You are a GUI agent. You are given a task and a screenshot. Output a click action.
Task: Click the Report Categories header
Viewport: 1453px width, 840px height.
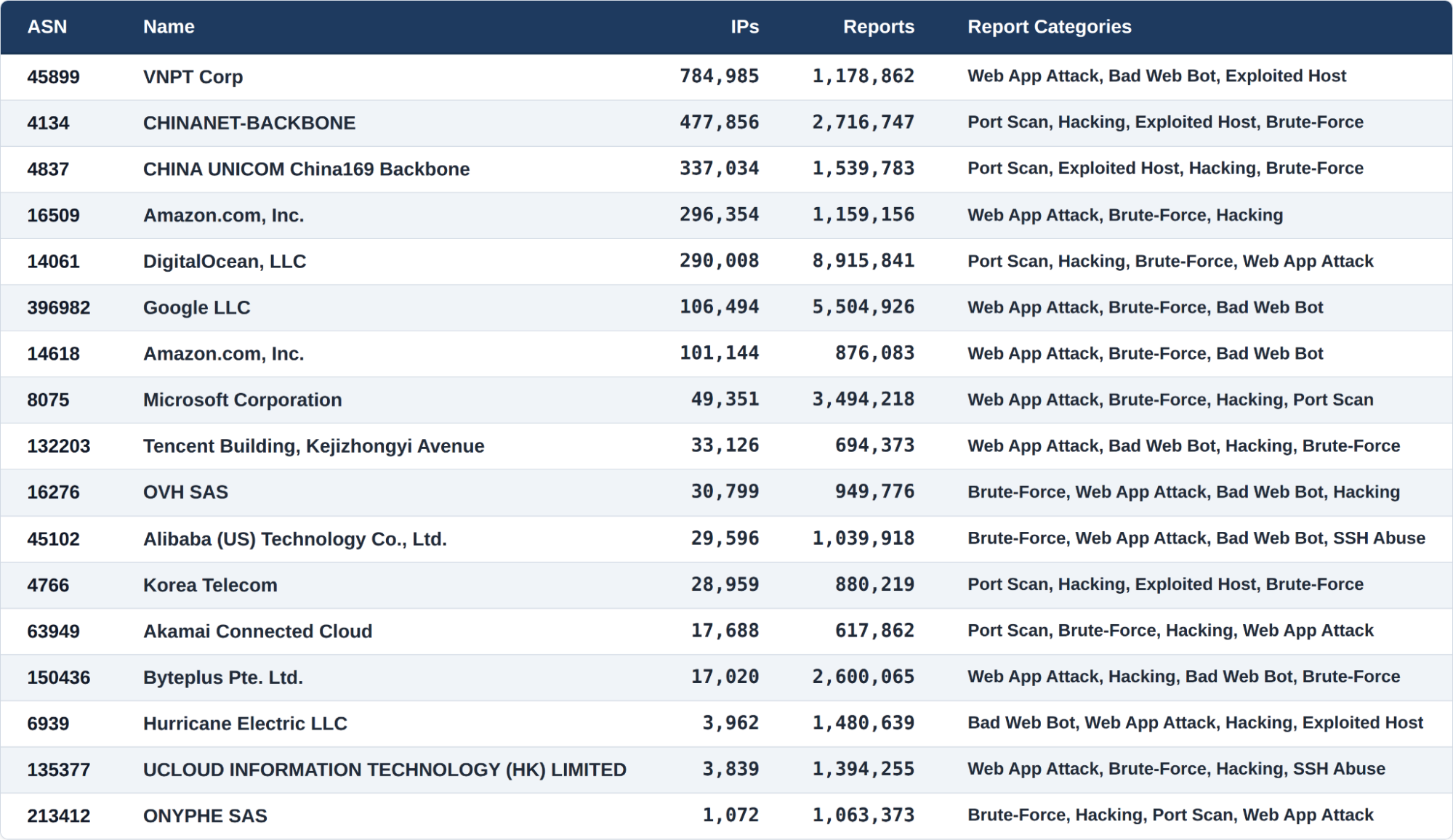click(x=1049, y=27)
